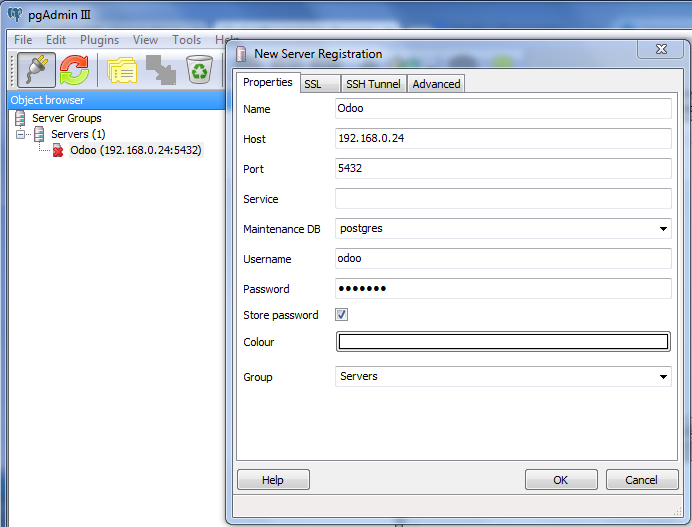Click the Username input field
Image resolution: width=692 pixels, height=527 pixels.
pyautogui.click(x=503, y=258)
